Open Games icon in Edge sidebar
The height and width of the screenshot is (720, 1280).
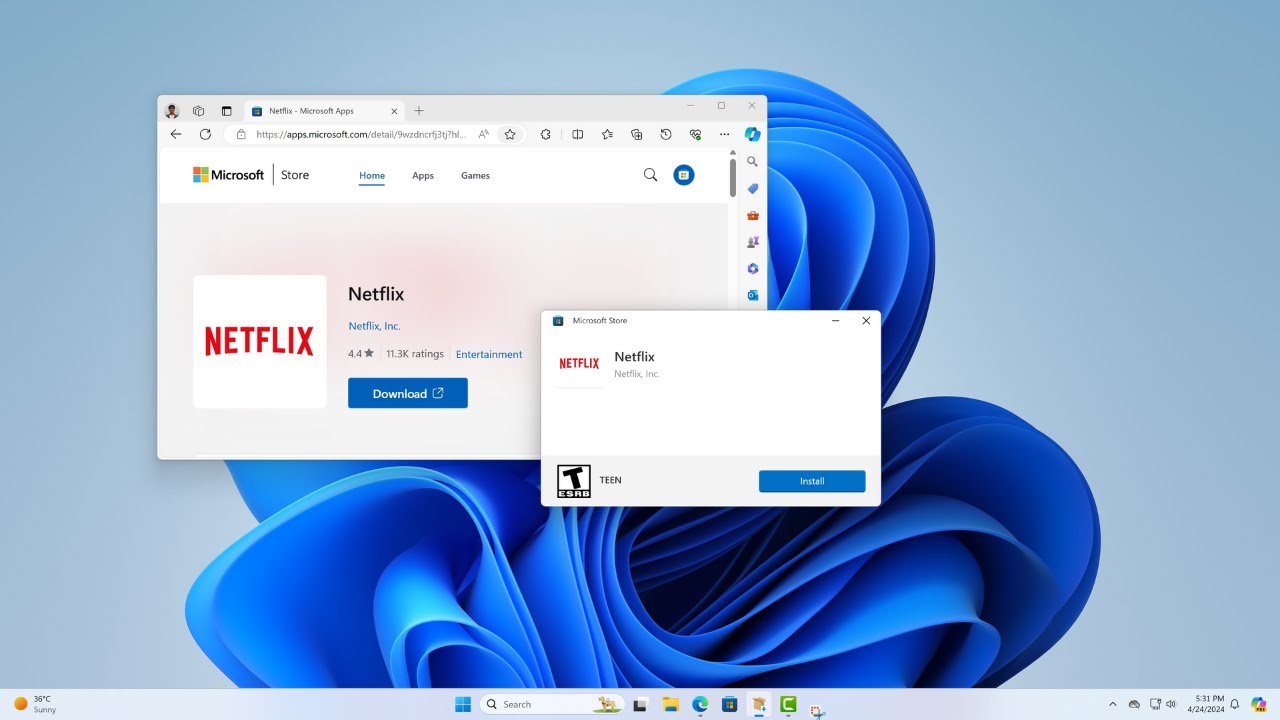click(x=753, y=242)
